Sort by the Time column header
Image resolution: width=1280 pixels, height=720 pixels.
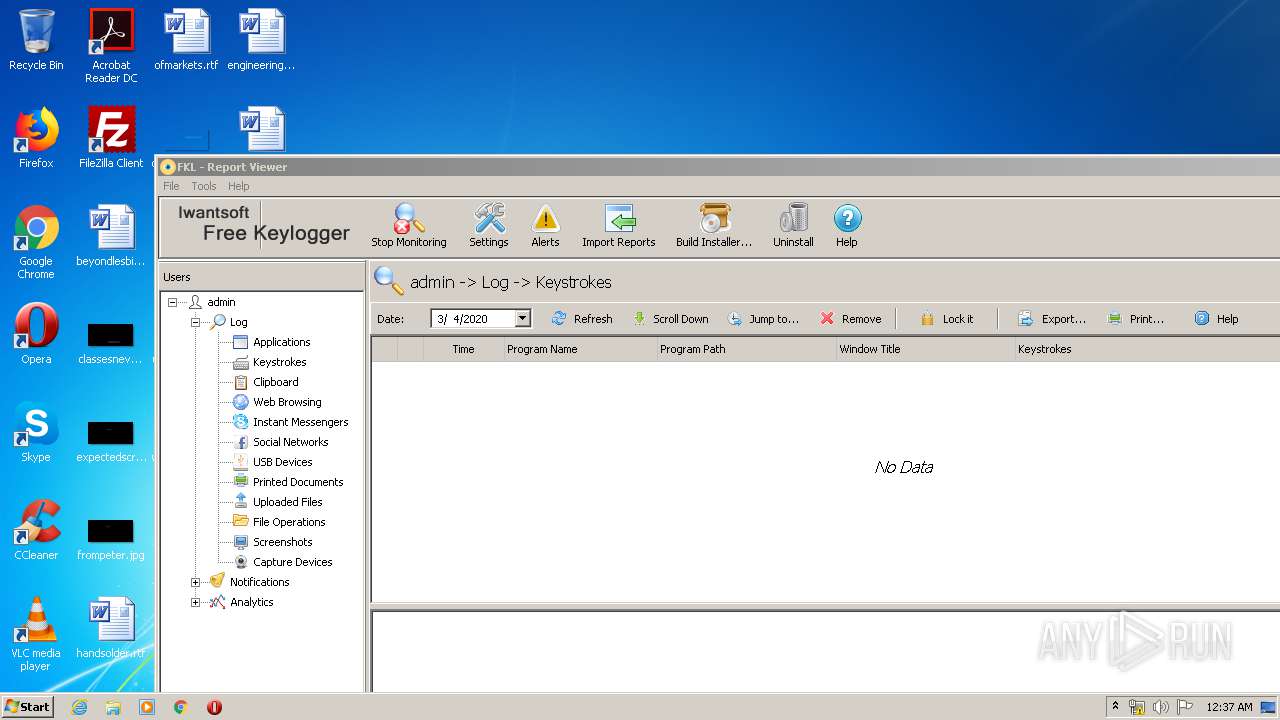point(463,349)
